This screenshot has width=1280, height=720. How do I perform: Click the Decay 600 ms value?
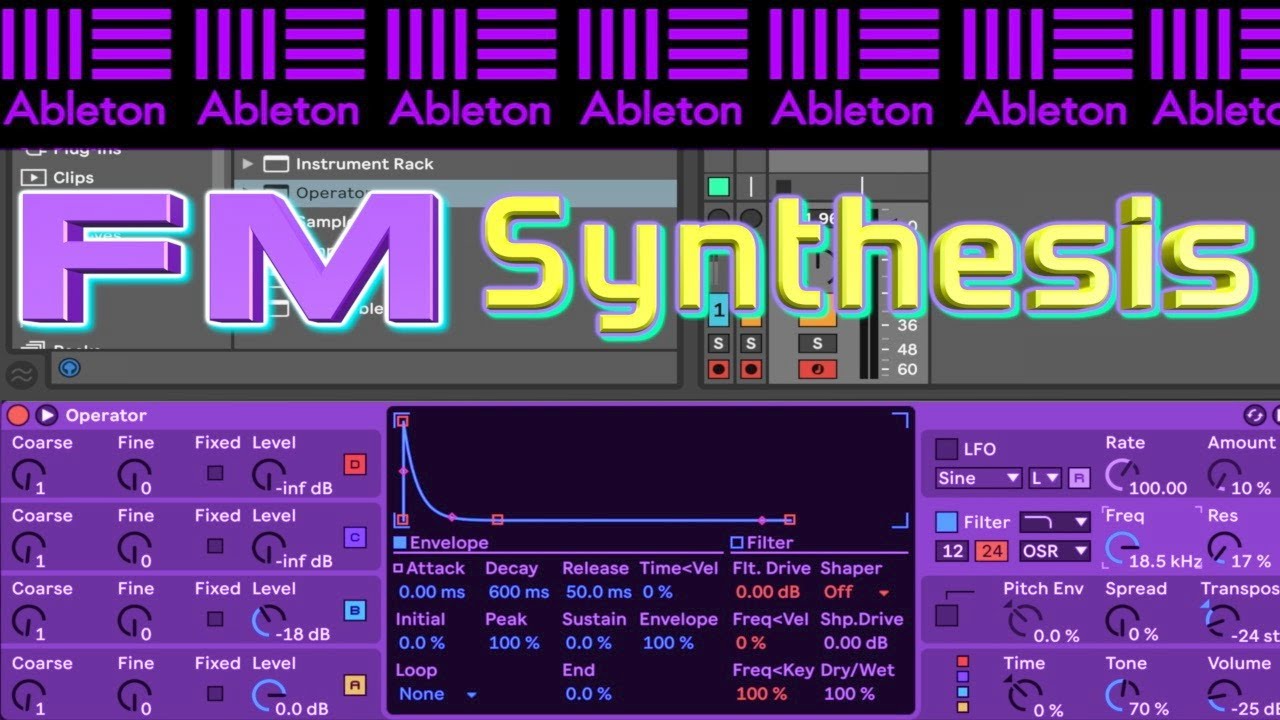pyautogui.click(x=518, y=592)
